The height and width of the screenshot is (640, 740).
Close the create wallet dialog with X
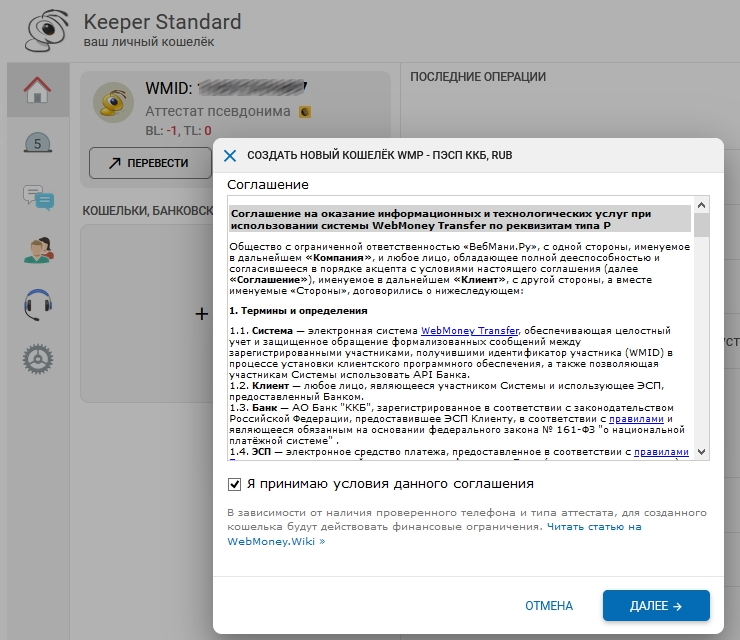tap(230, 156)
